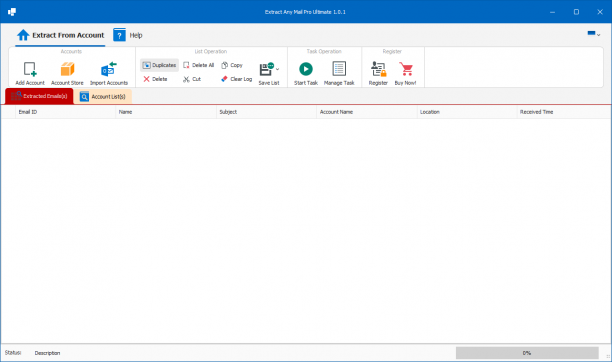The width and height of the screenshot is (612, 362).
Task: Open the Help ribbon tab
Action: coord(128,35)
